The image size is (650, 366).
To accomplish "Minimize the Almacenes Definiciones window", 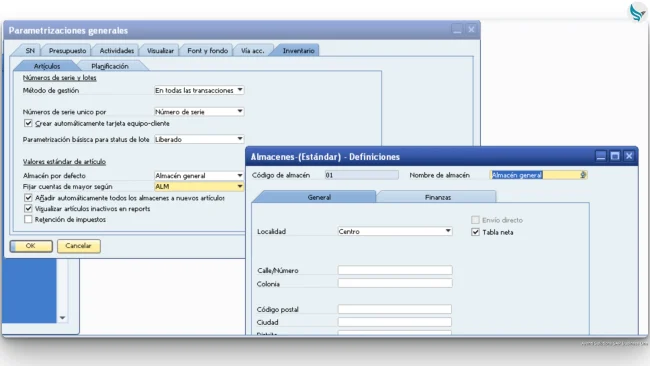I will 601,156.
